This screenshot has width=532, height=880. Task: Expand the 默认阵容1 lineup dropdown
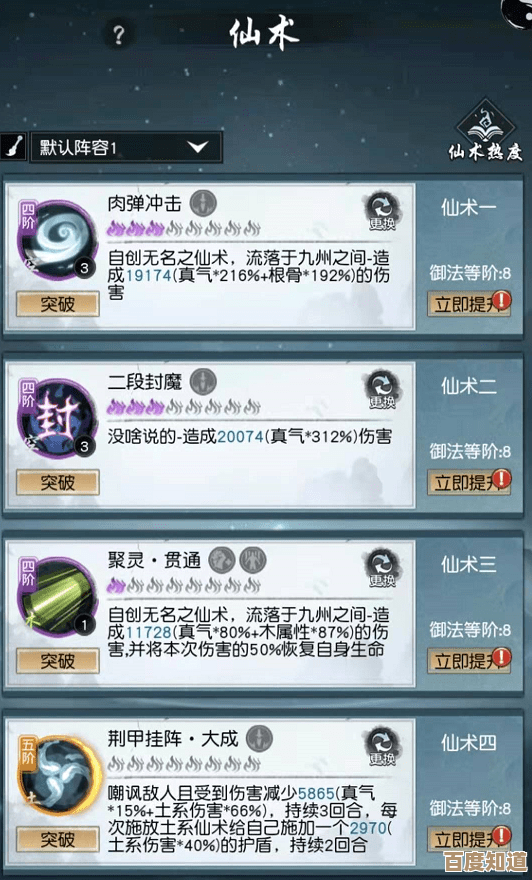point(126,148)
